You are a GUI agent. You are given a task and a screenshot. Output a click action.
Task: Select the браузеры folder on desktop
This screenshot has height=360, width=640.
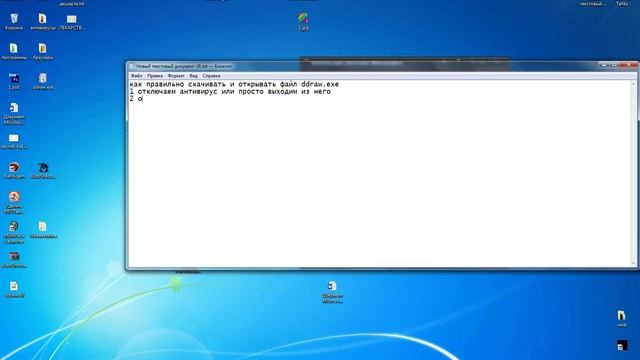(43, 51)
